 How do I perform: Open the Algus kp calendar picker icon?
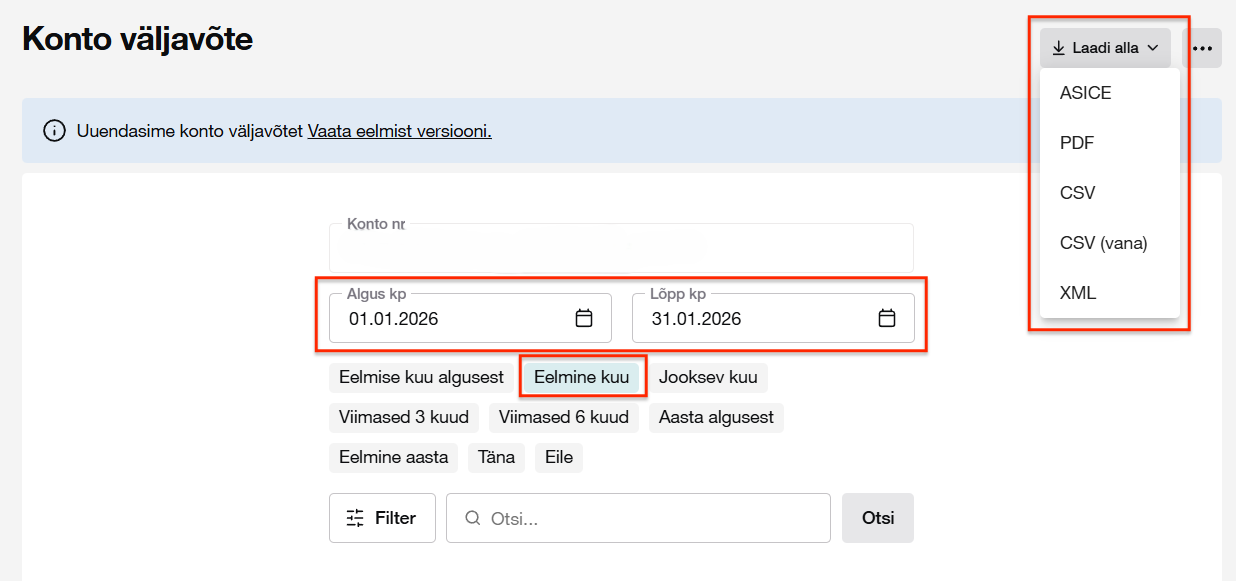(x=584, y=319)
